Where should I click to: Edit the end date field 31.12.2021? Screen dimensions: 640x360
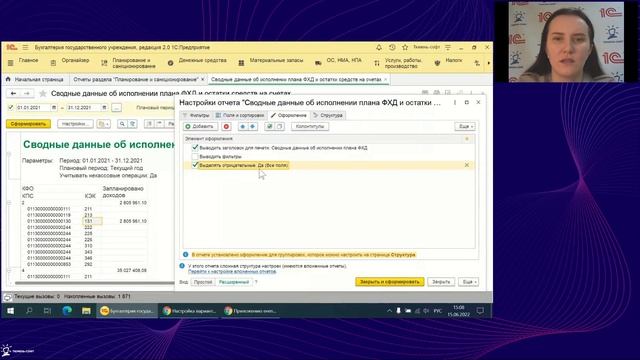pos(84,107)
